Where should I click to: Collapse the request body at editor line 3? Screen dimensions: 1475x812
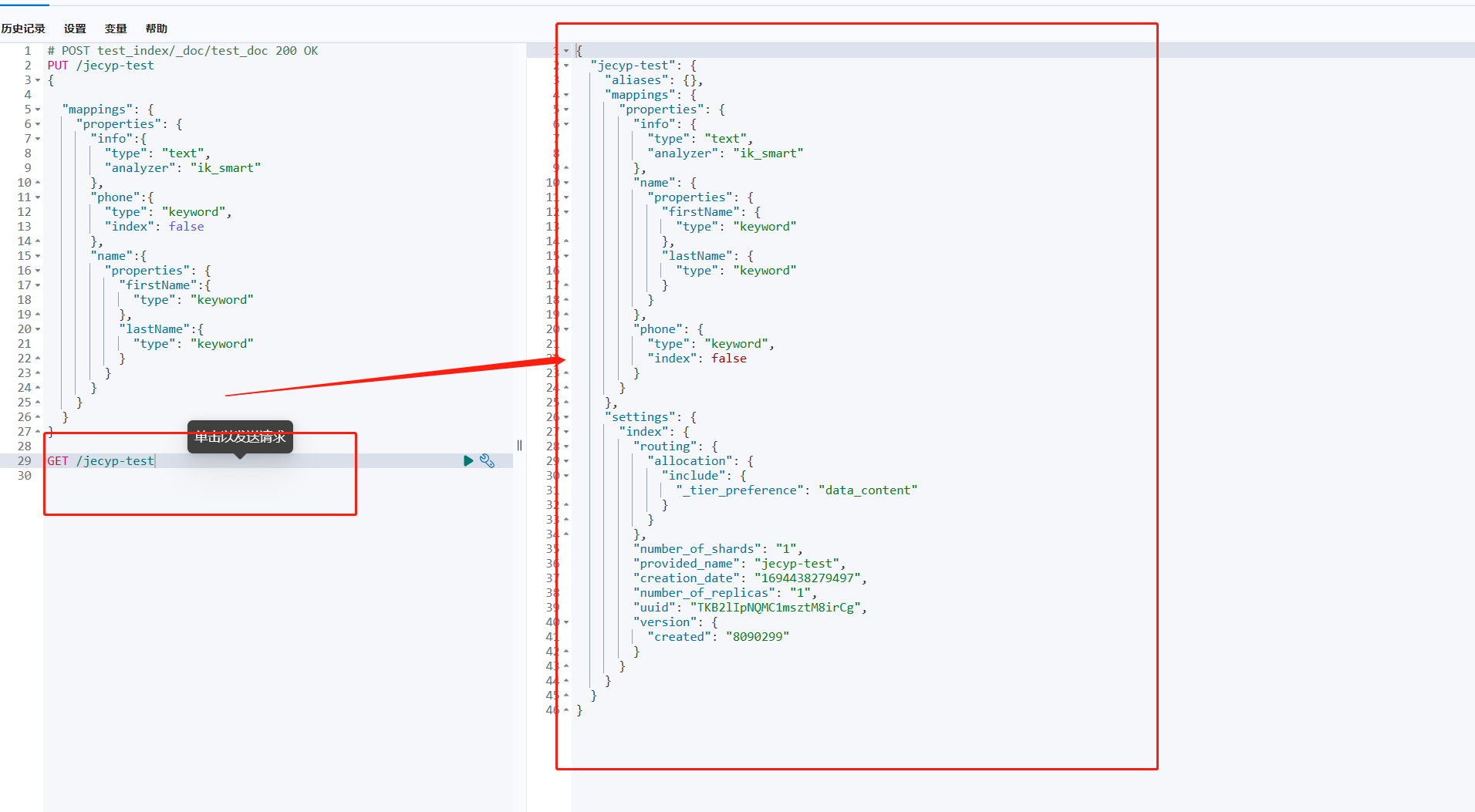pyautogui.click(x=38, y=80)
